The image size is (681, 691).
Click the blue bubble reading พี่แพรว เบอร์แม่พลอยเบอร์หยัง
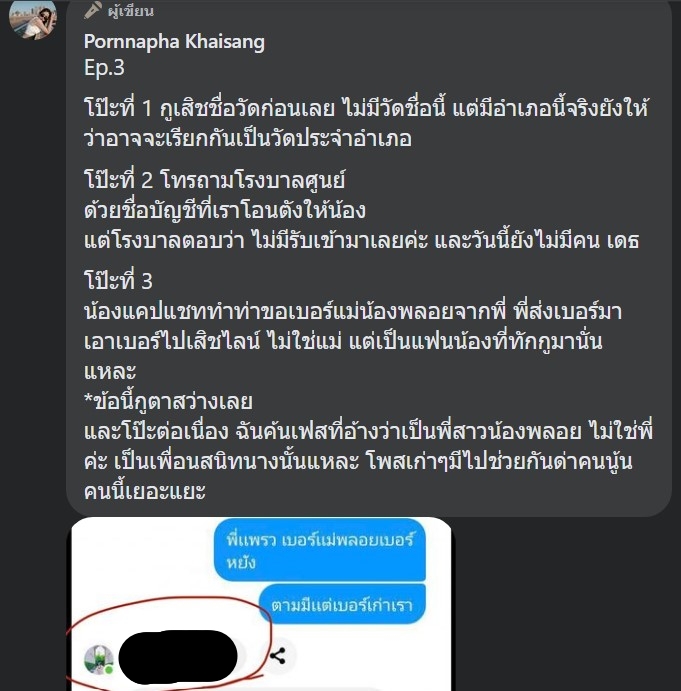click(320, 550)
